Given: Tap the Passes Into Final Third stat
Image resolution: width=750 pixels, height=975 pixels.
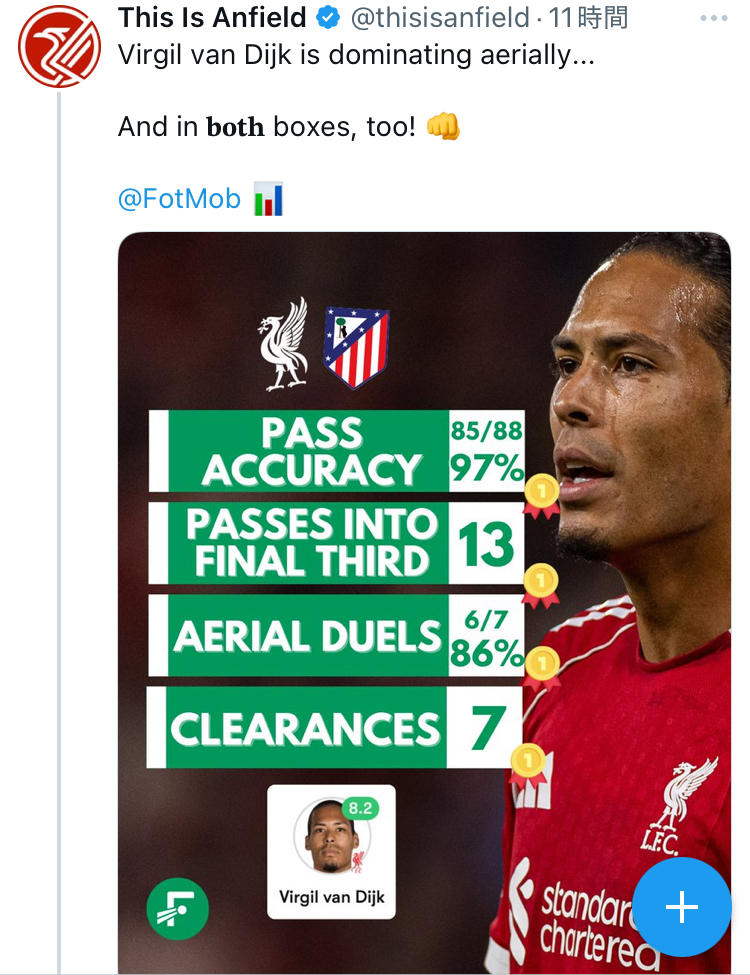Looking at the screenshot, I should (337, 543).
